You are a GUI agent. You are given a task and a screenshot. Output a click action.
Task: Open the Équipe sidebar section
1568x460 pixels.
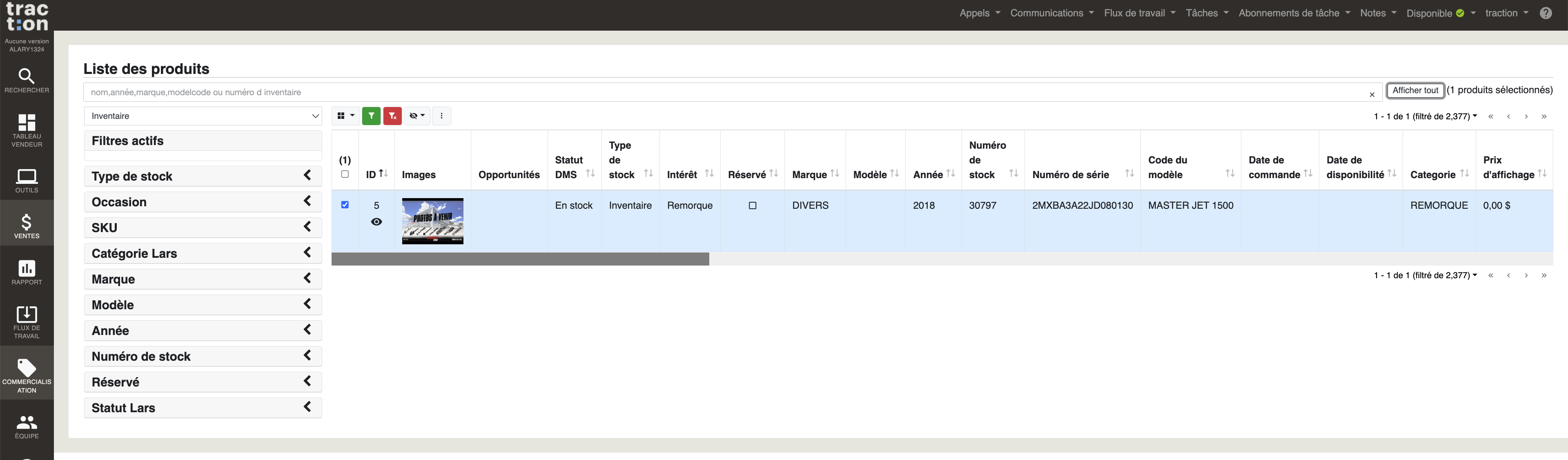(27, 427)
